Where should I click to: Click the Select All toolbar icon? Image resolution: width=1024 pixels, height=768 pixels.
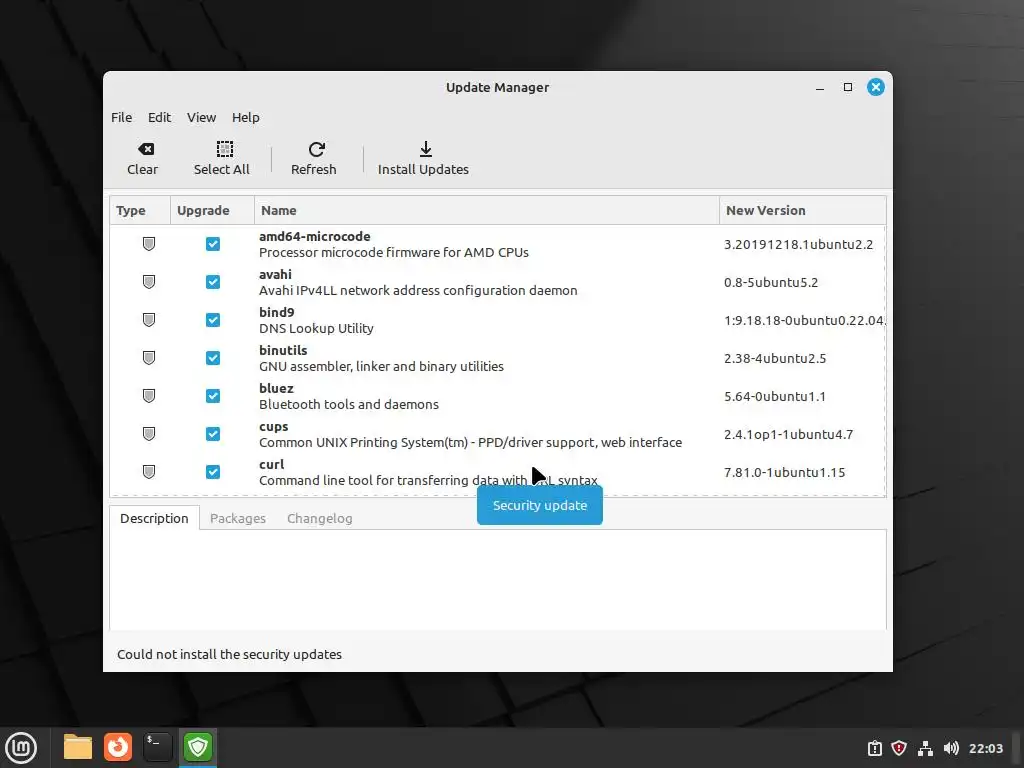pos(225,149)
